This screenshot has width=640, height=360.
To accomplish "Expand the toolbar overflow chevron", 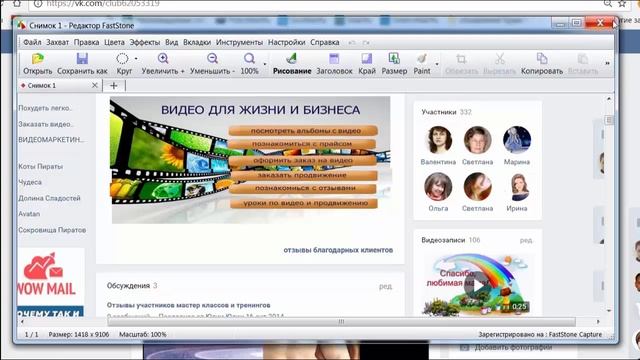I will [607, 63].
